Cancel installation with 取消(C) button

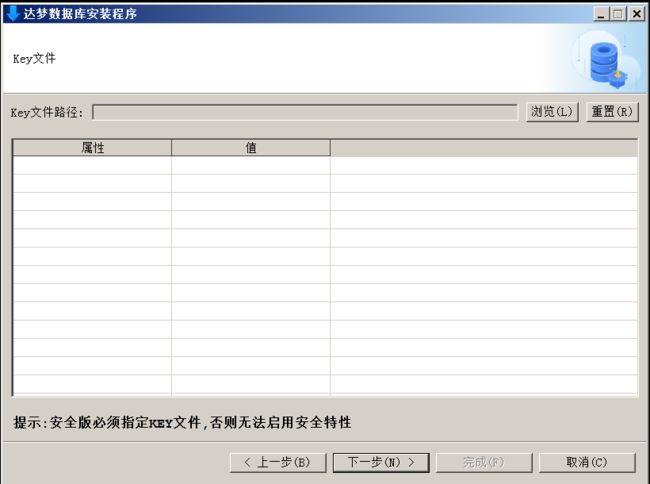pos(587,462)
